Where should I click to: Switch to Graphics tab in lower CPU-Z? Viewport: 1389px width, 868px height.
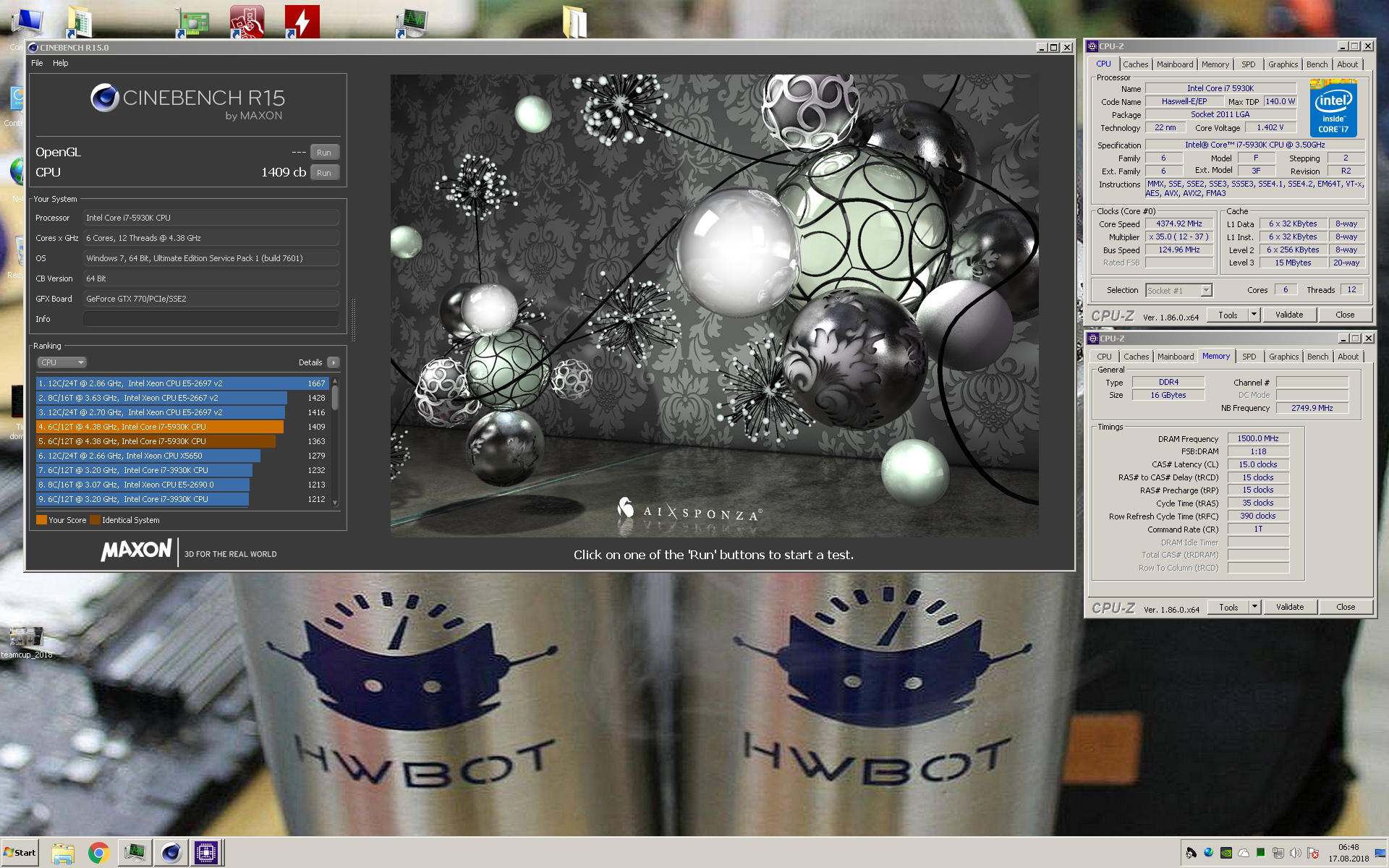1283,357
